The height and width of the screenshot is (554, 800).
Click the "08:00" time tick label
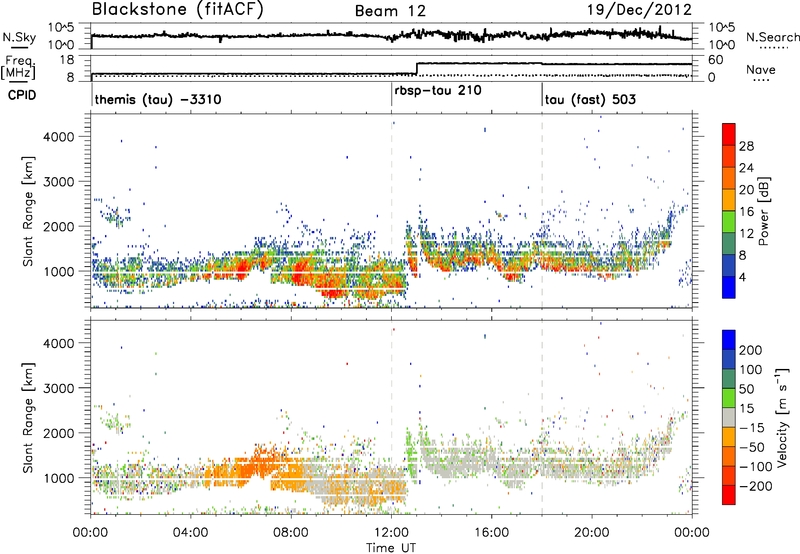pos(291,533)
